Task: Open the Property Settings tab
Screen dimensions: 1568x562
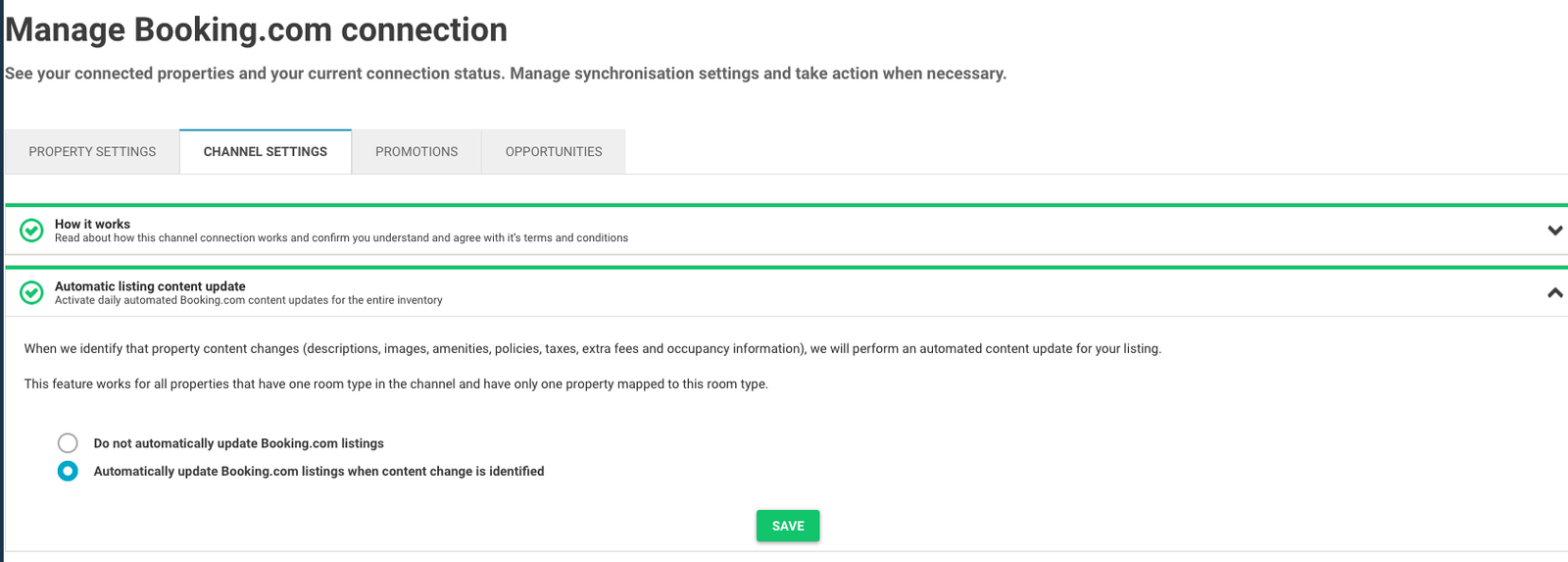Action: pyautogui.click(x=92, y=152)
